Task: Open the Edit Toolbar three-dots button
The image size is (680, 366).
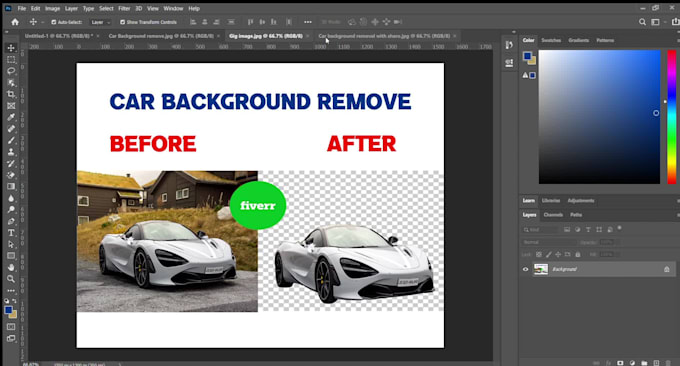Action: (x=11, y=290)
